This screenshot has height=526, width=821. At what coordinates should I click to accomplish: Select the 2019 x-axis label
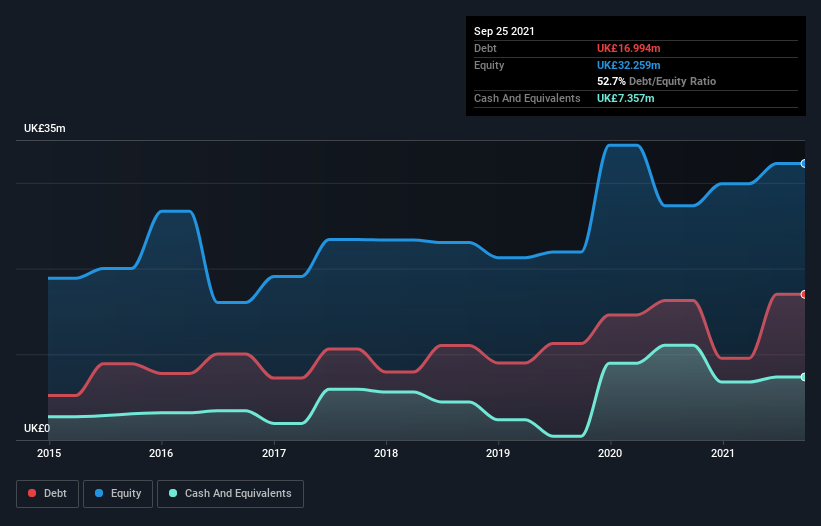point(498,453)
